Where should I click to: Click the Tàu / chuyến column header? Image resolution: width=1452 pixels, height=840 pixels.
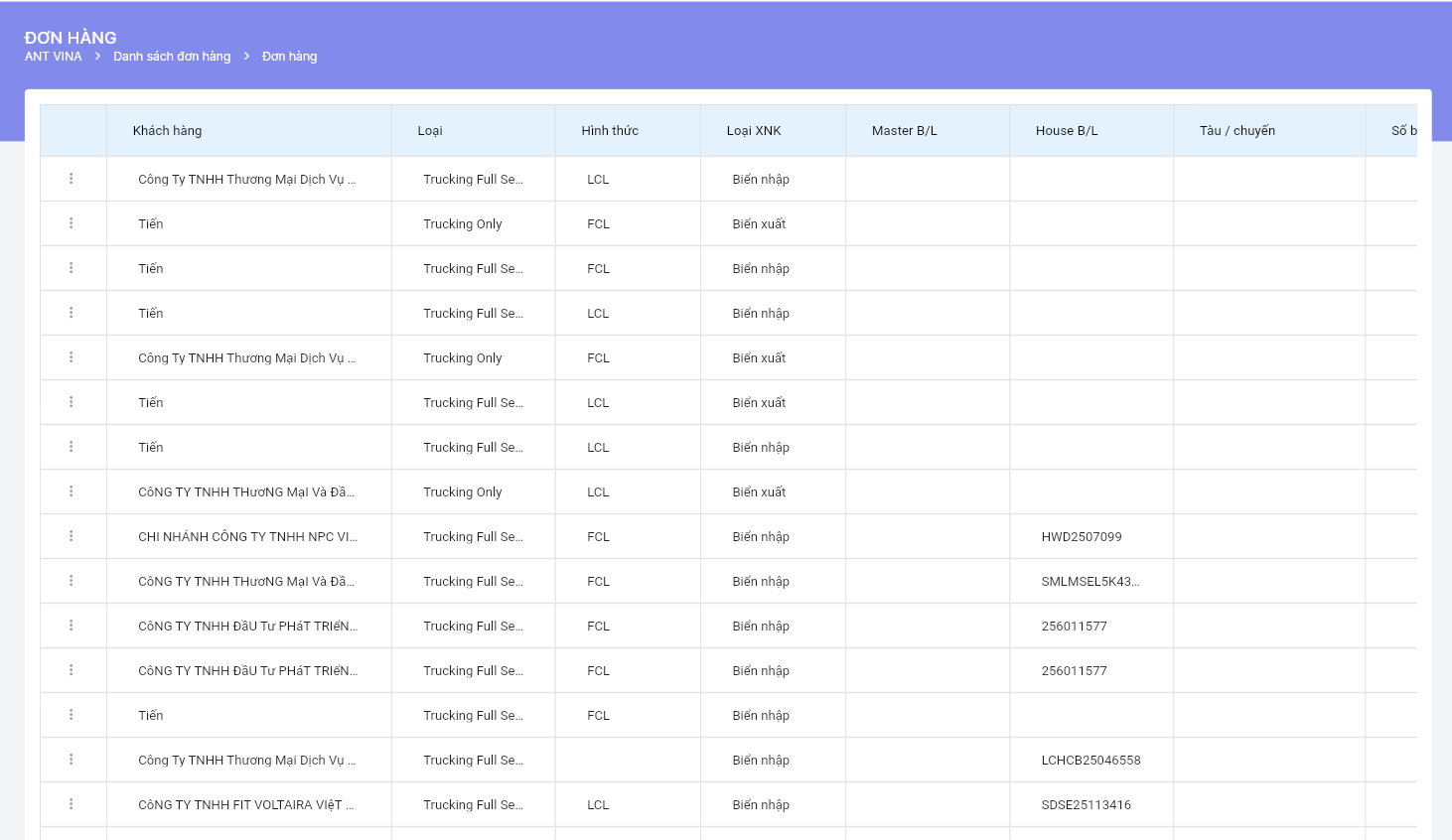[x=1236, y=131]
